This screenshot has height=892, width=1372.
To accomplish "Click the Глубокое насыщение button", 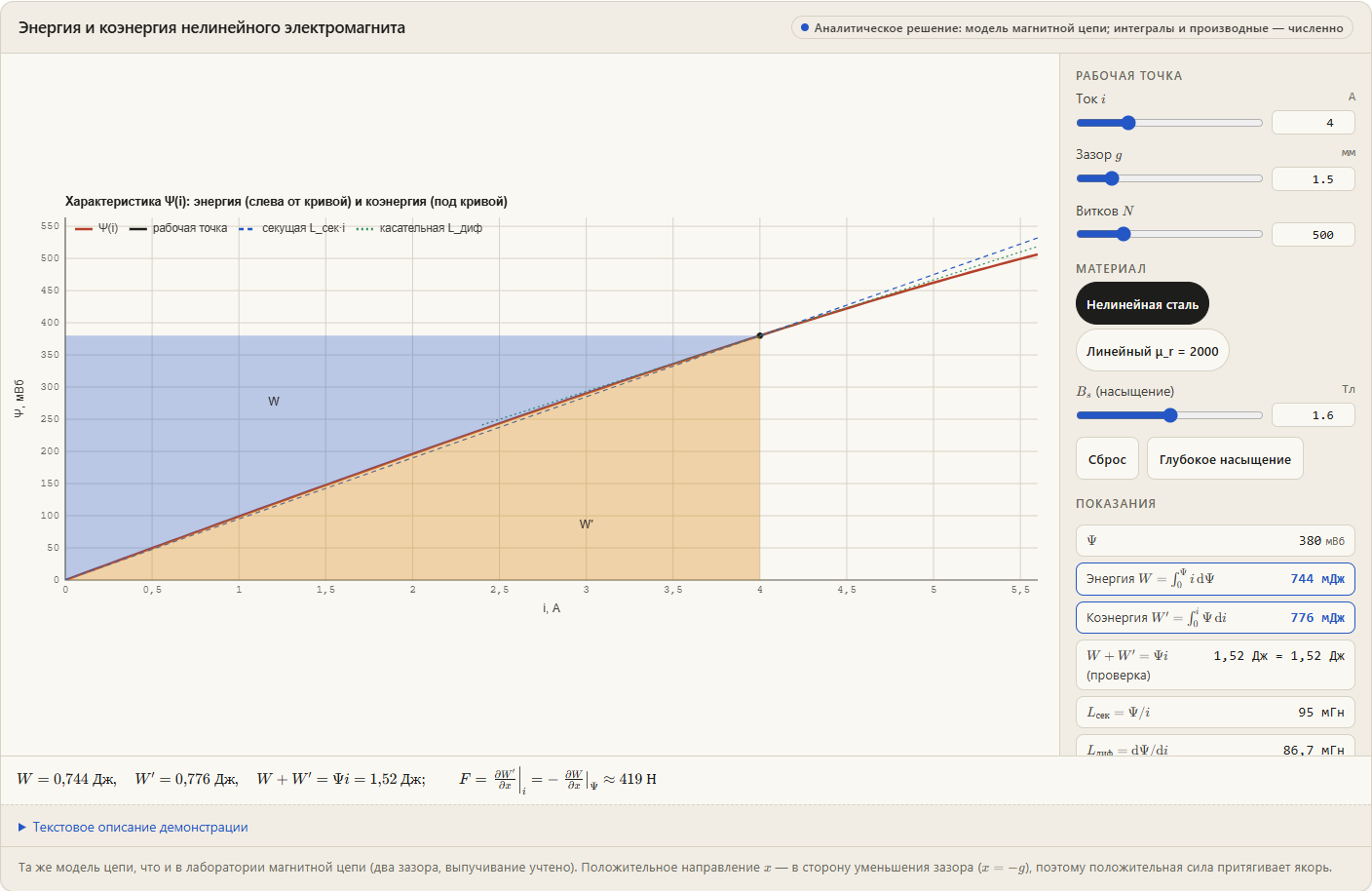I will click(x=1225, y=459).
